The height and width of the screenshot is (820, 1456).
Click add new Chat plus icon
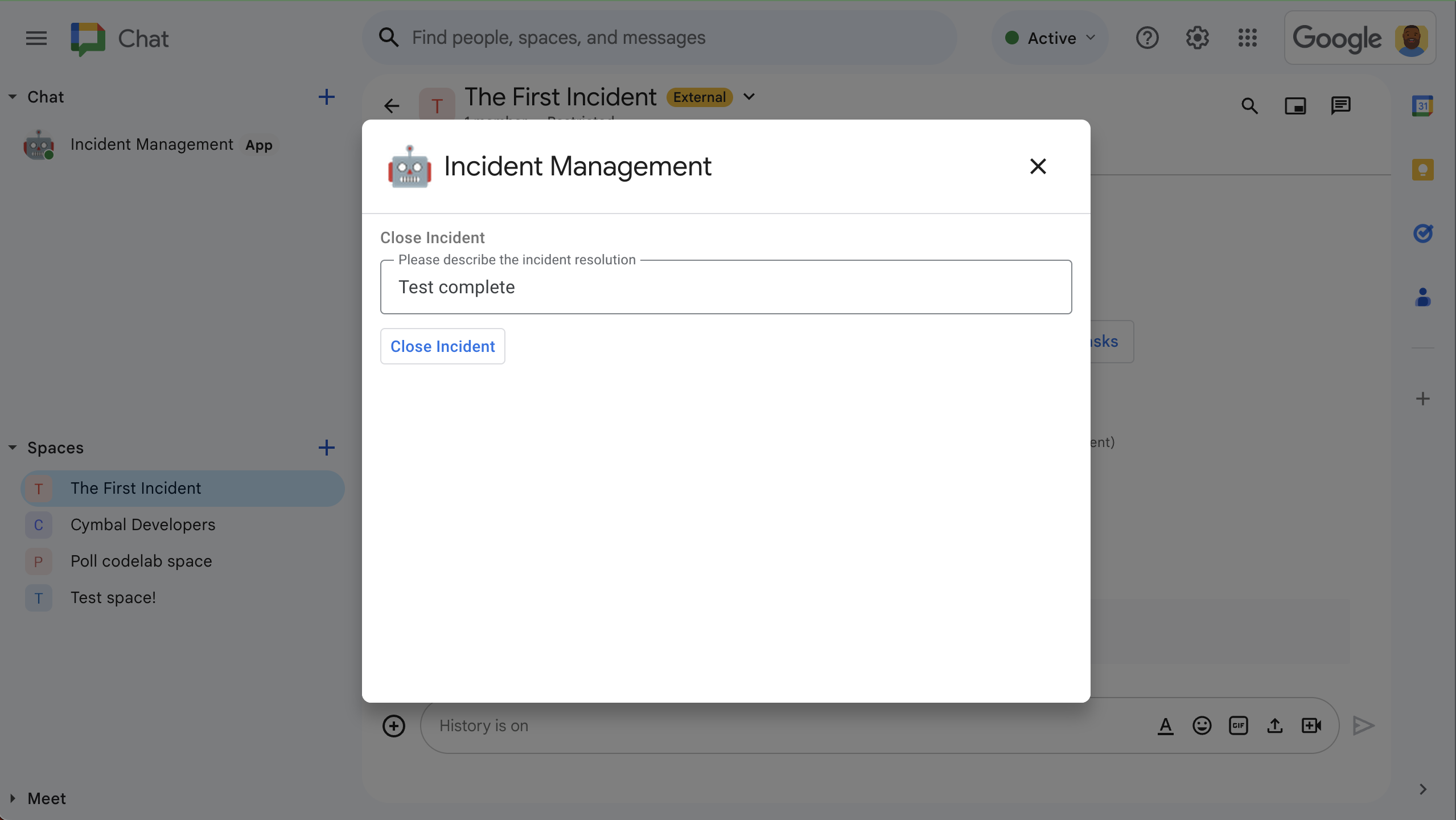(x=326, y=97)
